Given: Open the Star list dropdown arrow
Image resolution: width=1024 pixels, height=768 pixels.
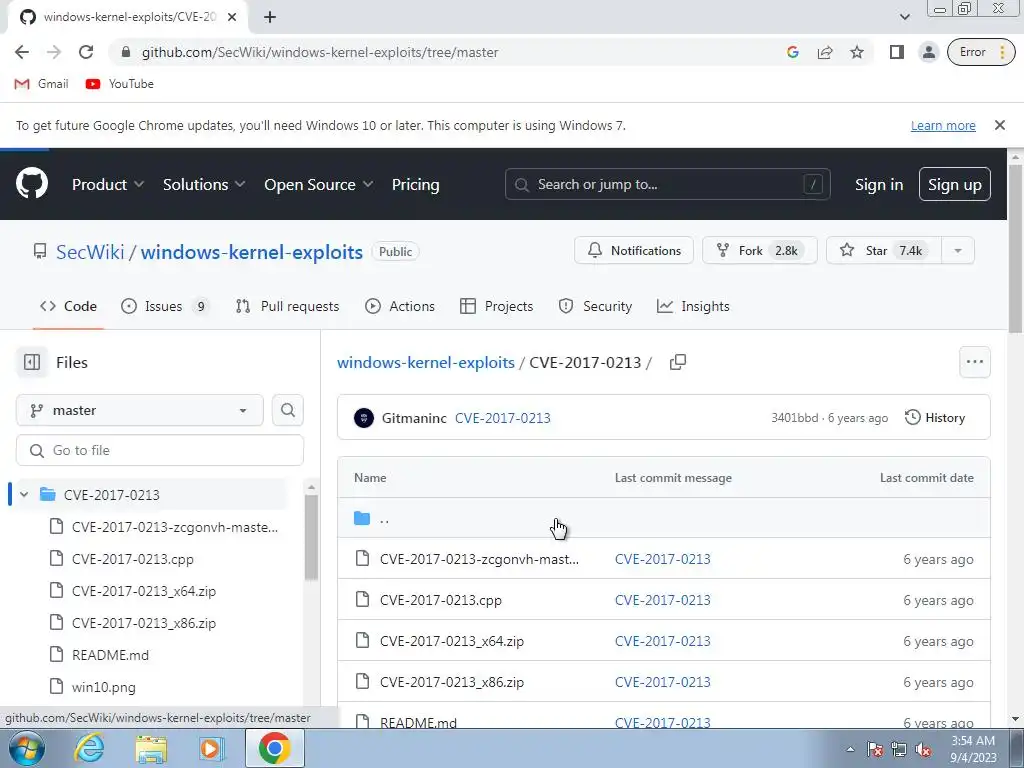Looking at the screenshot, I should 957,250.
